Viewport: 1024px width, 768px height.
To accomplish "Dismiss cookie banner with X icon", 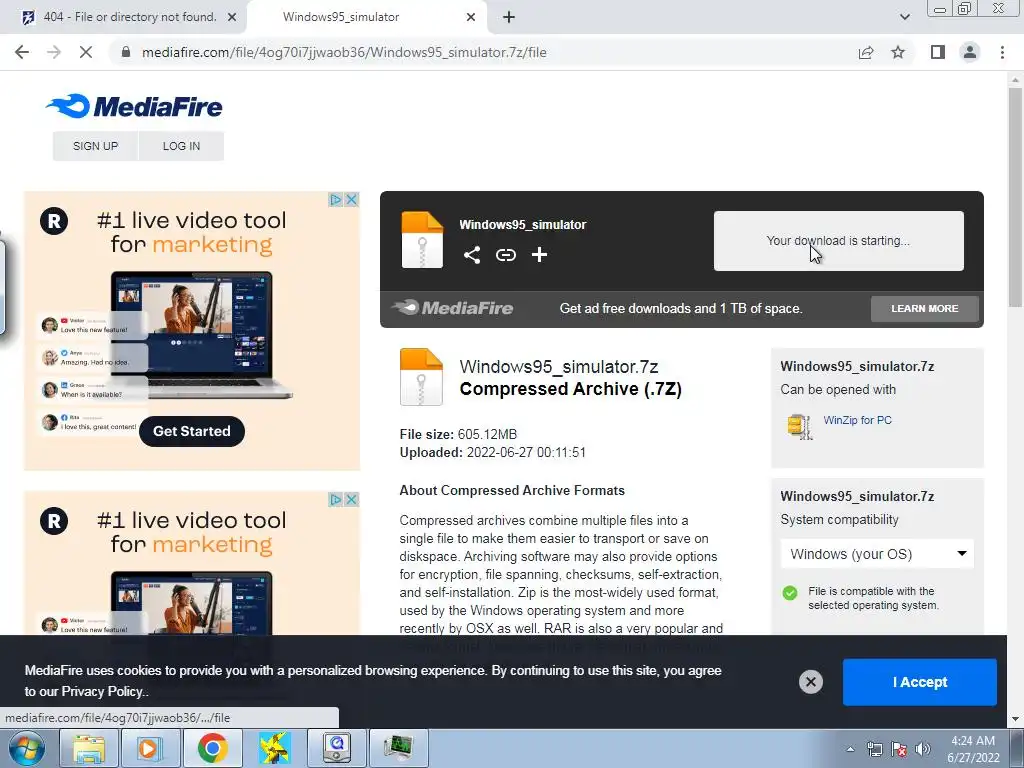I will [x=810, y=682].
